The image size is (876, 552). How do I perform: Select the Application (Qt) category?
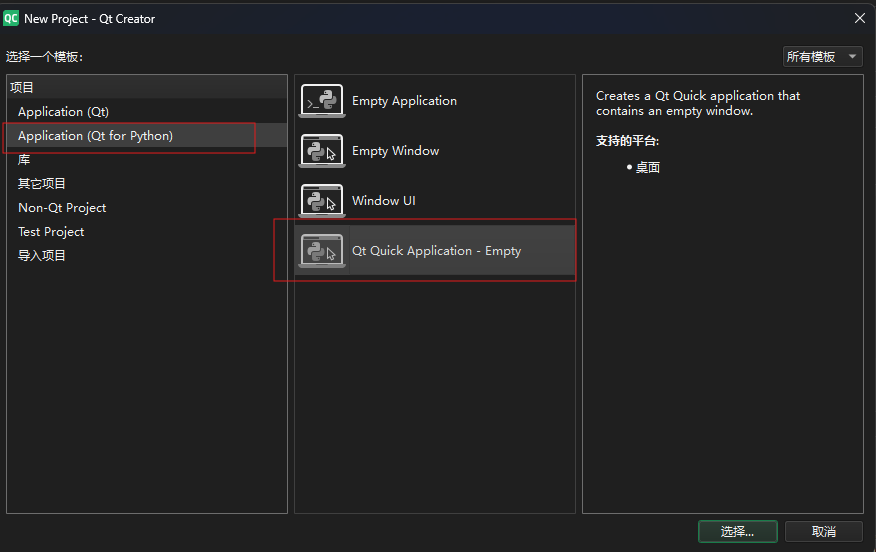(x=147, y=112)
